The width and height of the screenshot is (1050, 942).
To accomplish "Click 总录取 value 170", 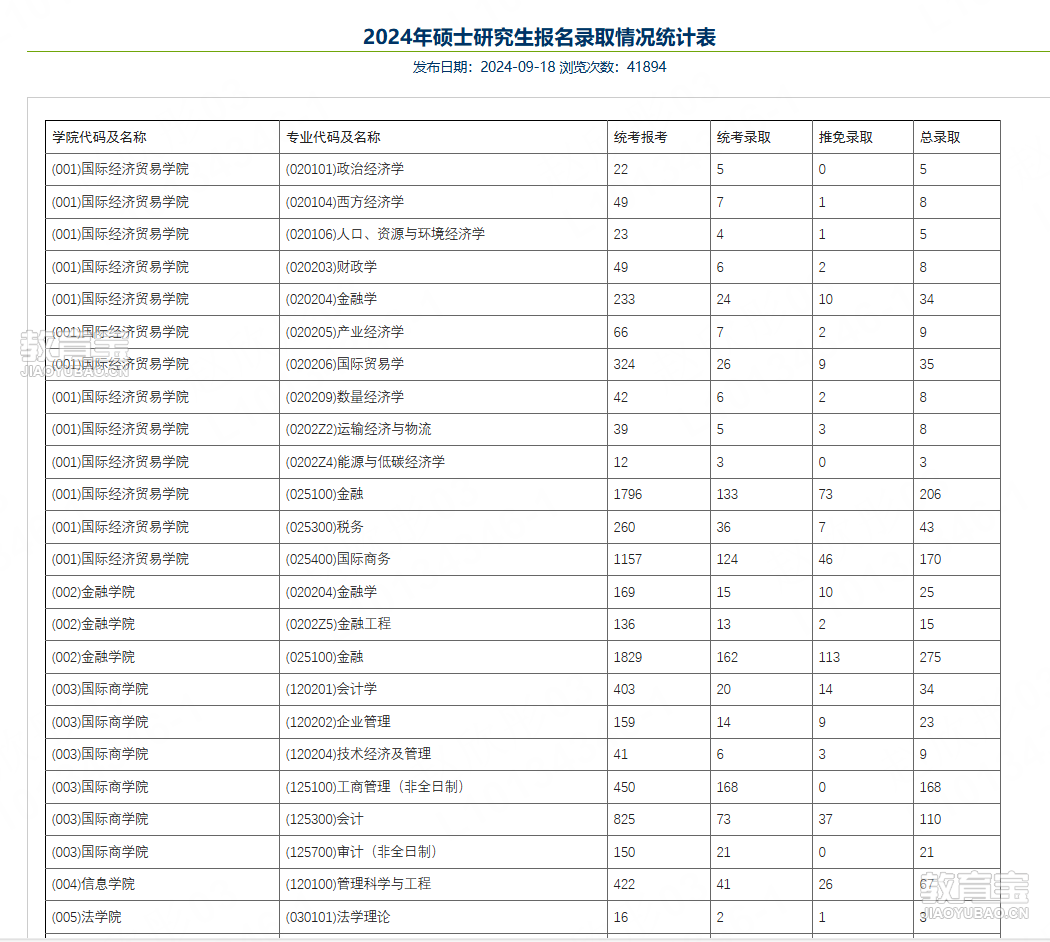I will tap(930, 559).
